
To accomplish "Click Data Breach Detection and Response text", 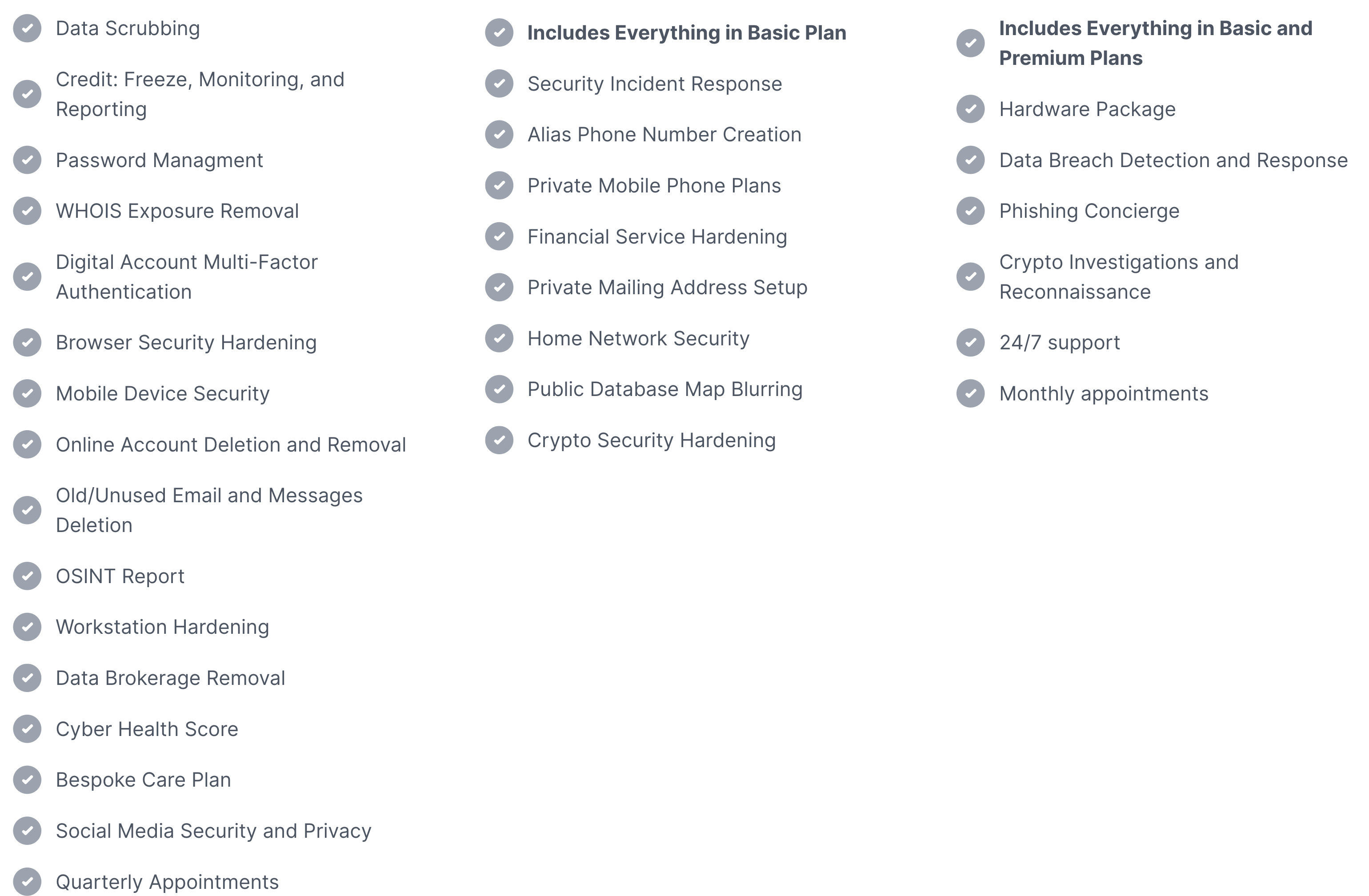I will point(1173,160).
